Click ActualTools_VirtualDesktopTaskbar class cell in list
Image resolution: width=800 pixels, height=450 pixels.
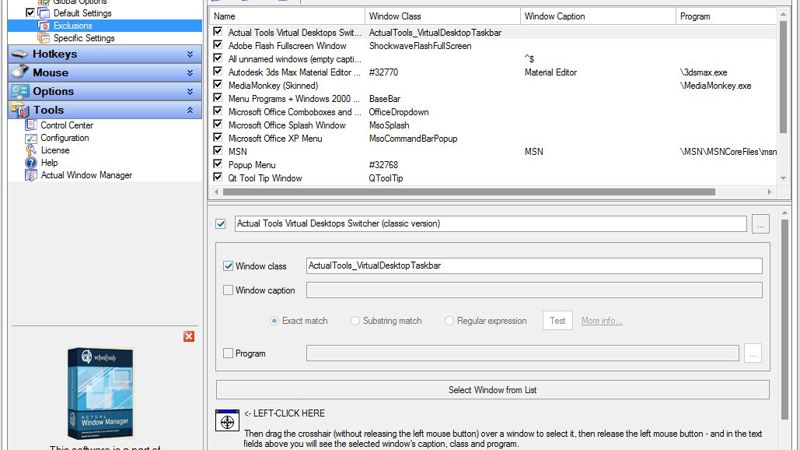coord(435,32)
